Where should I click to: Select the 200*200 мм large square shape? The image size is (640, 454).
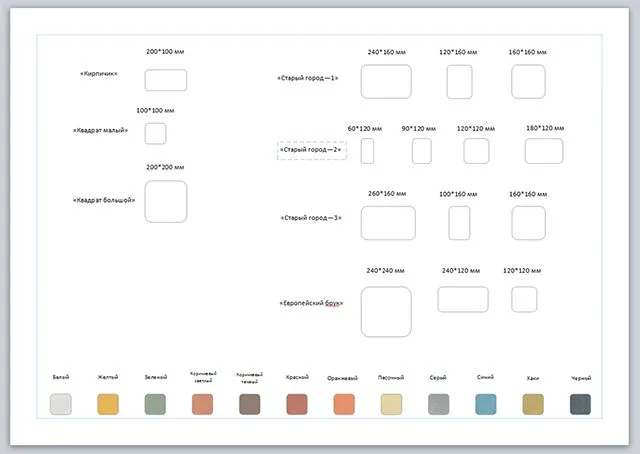click(166, 202)
